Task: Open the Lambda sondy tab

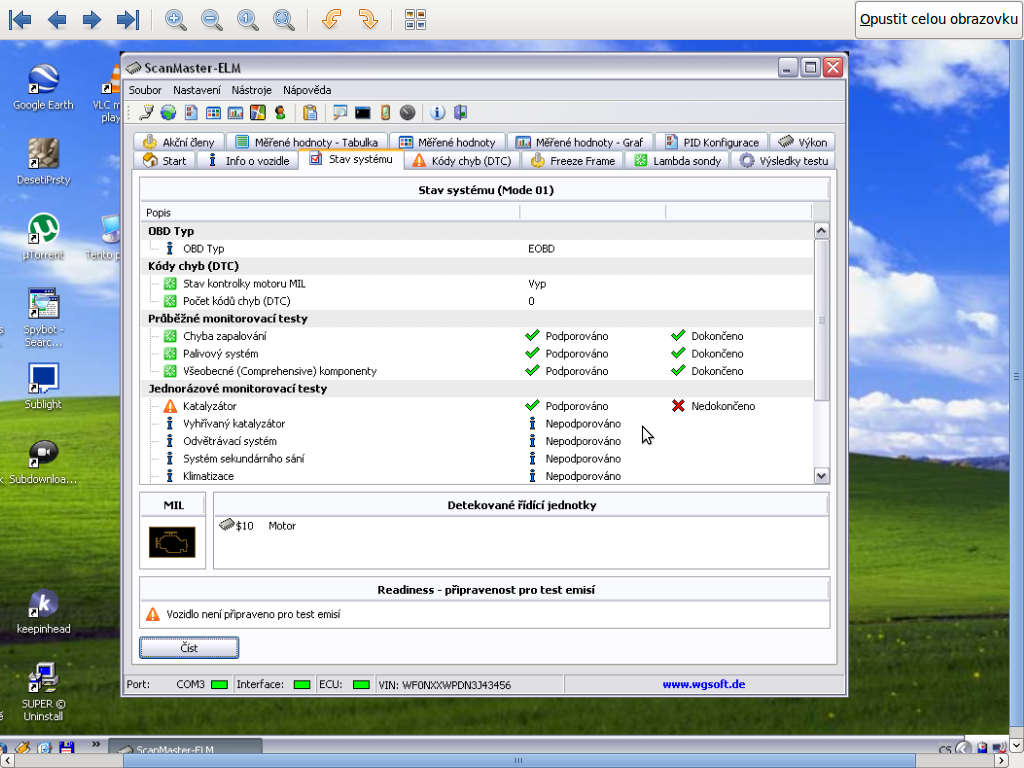Action: tap(678, 160)
